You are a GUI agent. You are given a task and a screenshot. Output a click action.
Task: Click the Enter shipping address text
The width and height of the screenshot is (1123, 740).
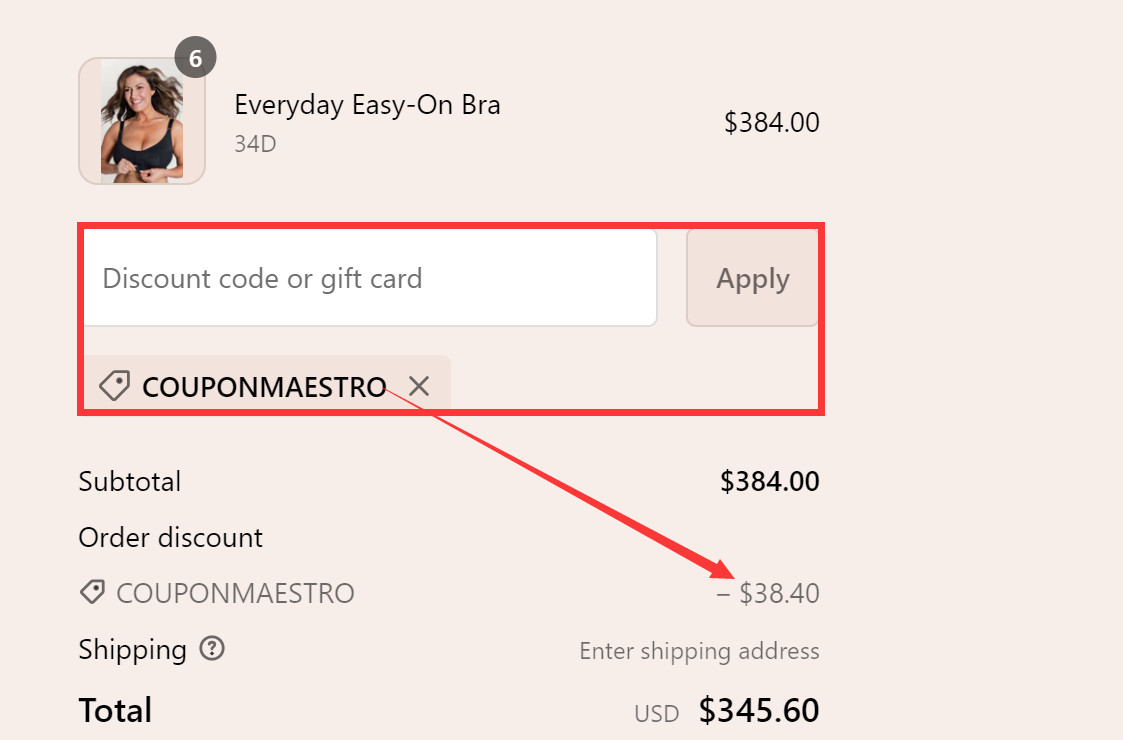[x=699, y=650]
